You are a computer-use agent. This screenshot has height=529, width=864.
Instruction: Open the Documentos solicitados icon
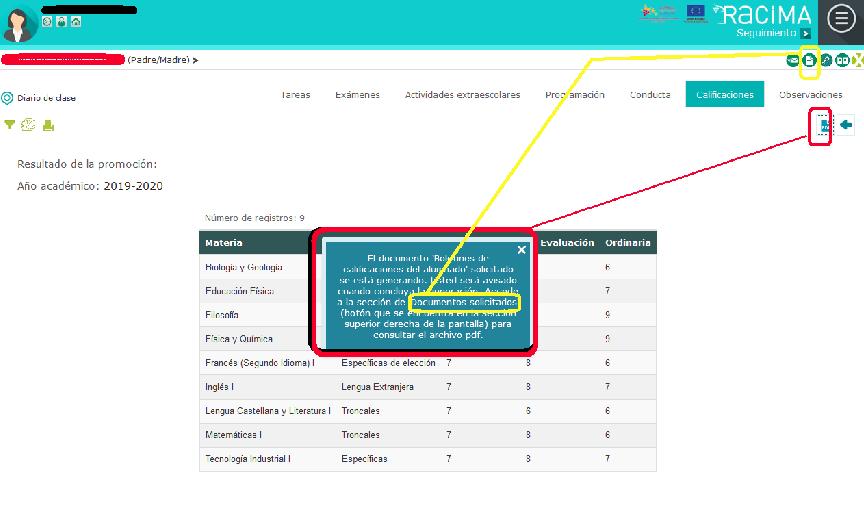tap(809, 60)
